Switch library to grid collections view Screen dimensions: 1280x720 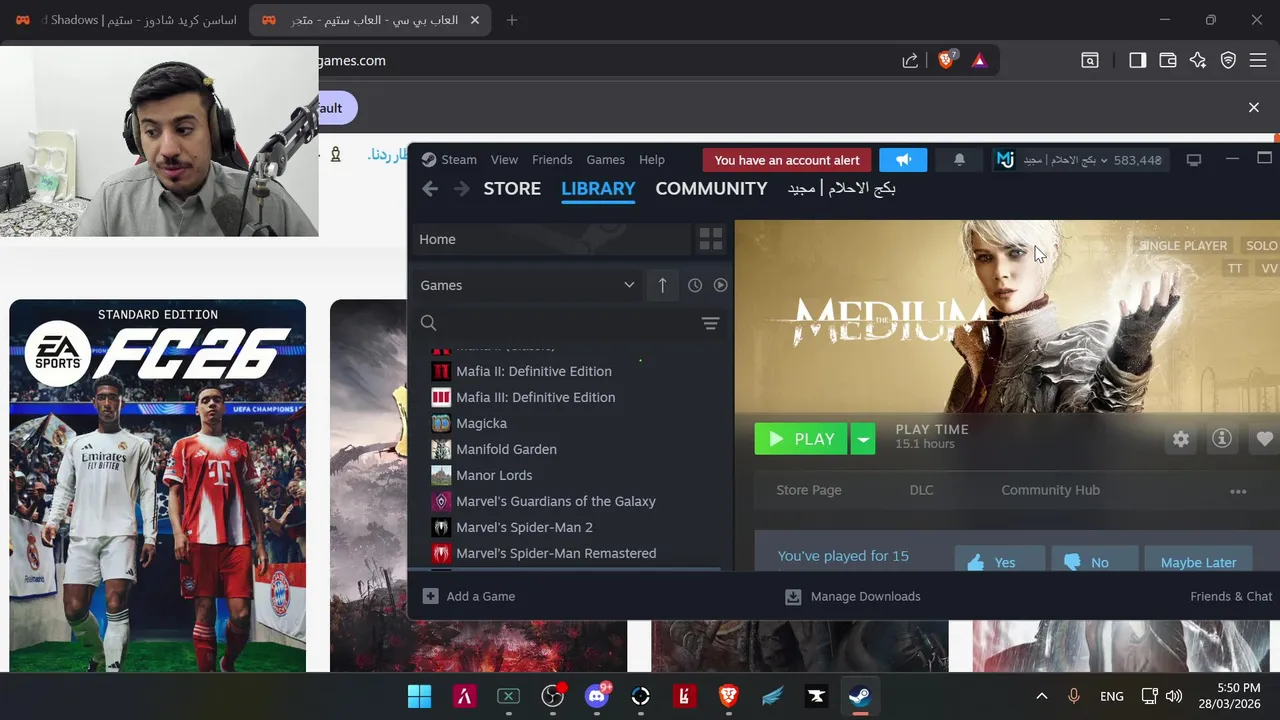[711, 239]
